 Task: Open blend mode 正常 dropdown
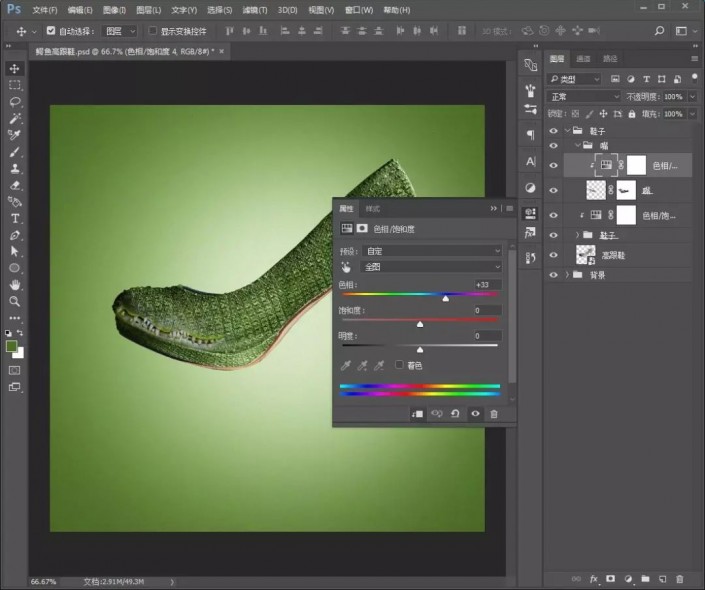click(584, 97)
